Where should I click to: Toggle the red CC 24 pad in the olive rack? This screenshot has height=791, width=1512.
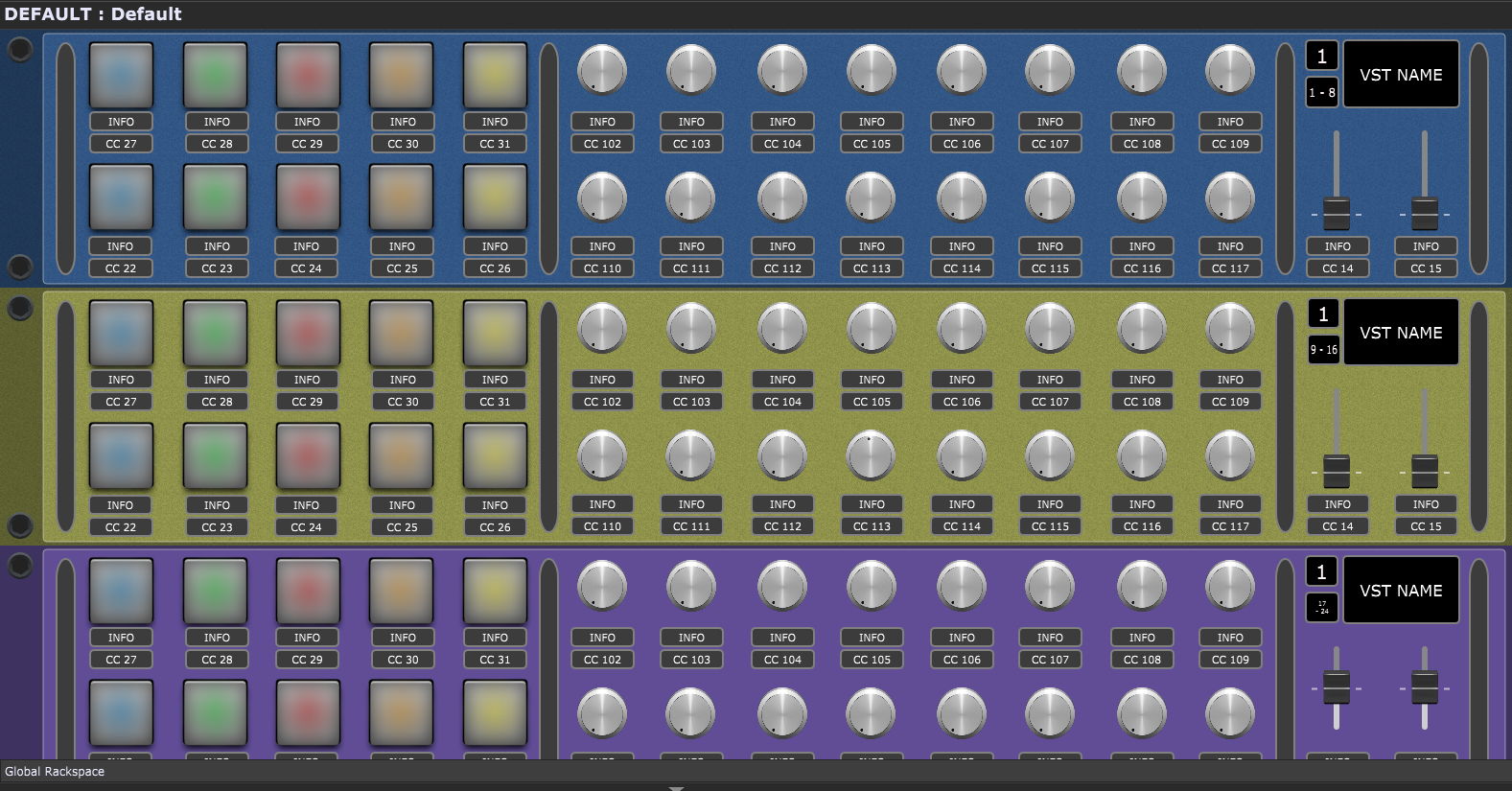coord(306,455)
